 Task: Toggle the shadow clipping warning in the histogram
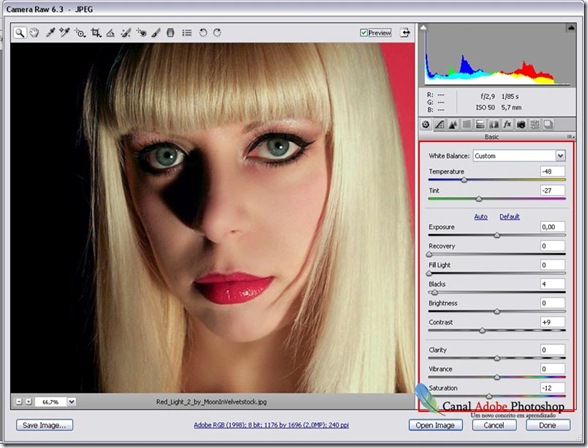click(x=423, y=27)
